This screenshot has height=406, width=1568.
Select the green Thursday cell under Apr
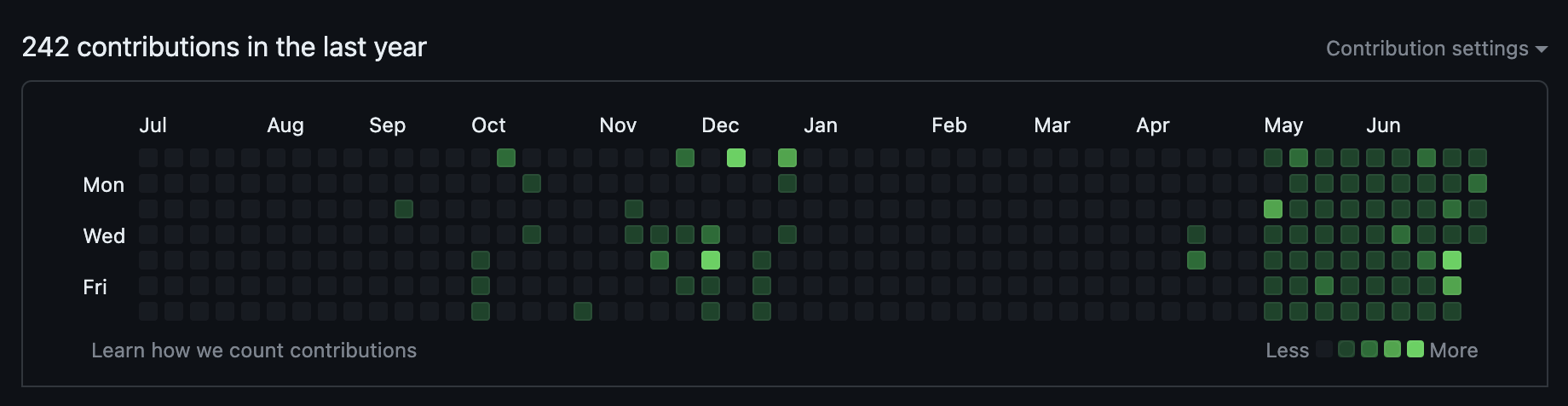click(1196, 260)
